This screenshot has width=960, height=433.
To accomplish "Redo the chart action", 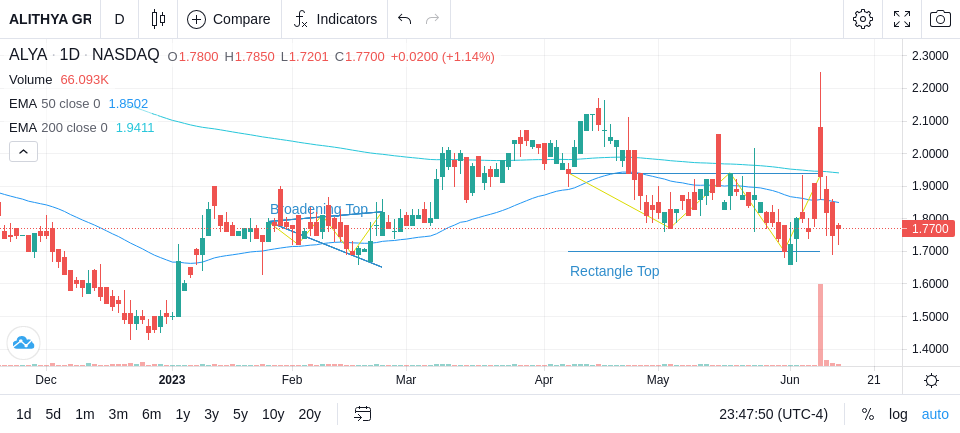I will (x=433, y=19).
